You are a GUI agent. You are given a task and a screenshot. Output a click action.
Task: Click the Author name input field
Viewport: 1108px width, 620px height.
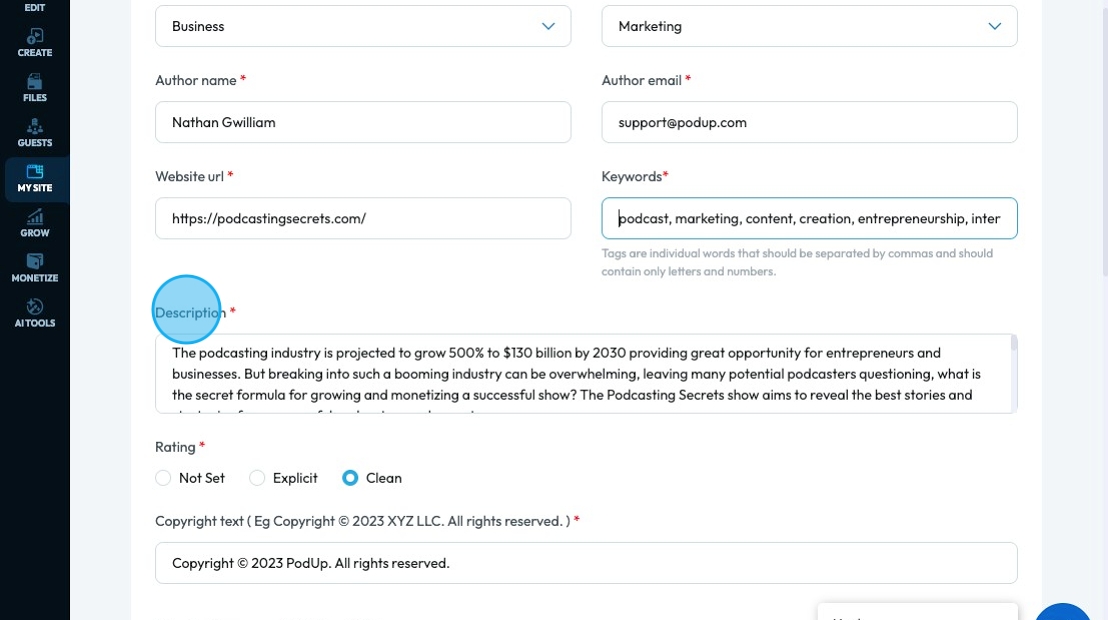click(x=363, y=122)
